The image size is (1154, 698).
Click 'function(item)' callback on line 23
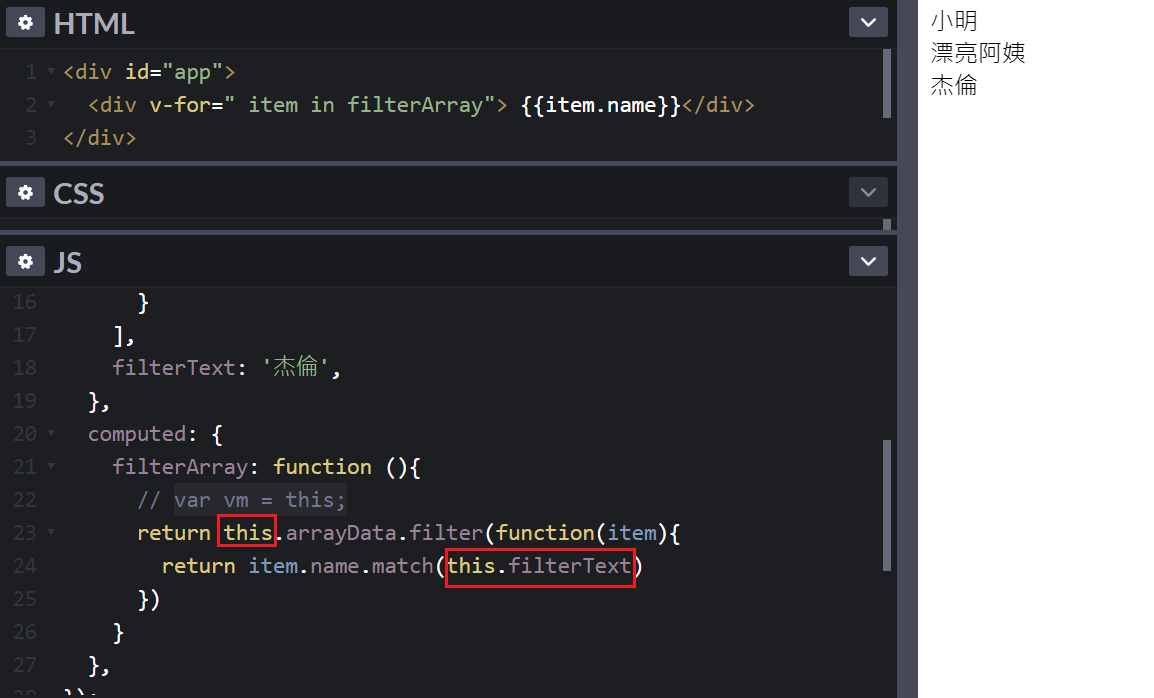pos(582,533)
